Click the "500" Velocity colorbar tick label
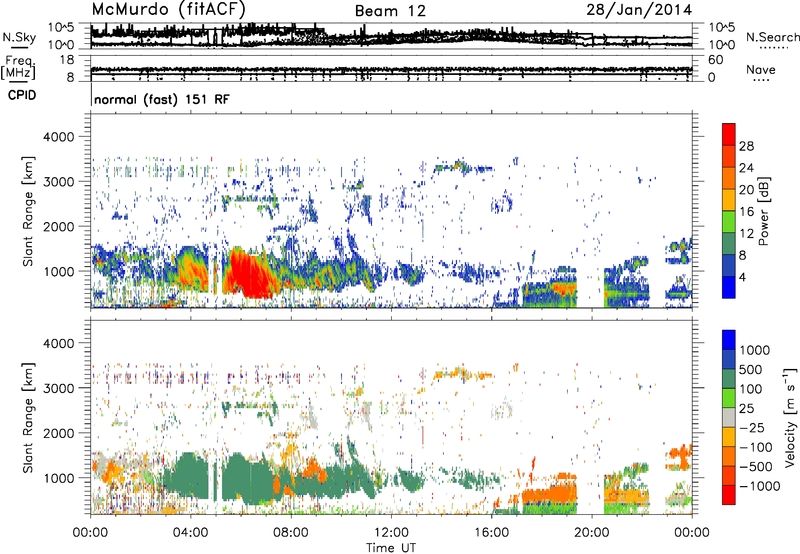The height and width of the screenshot is (554, 800). pos(752,369)
